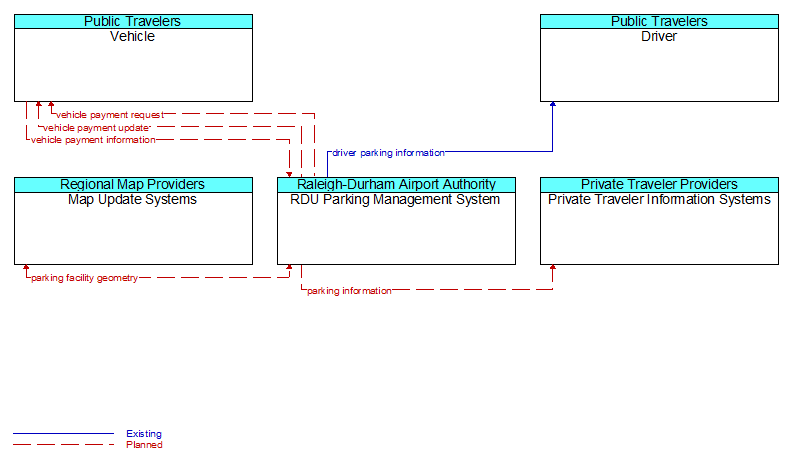Click the parking facility geometry flow label
The height and width of the screenshot is (462, 788).
84,278
